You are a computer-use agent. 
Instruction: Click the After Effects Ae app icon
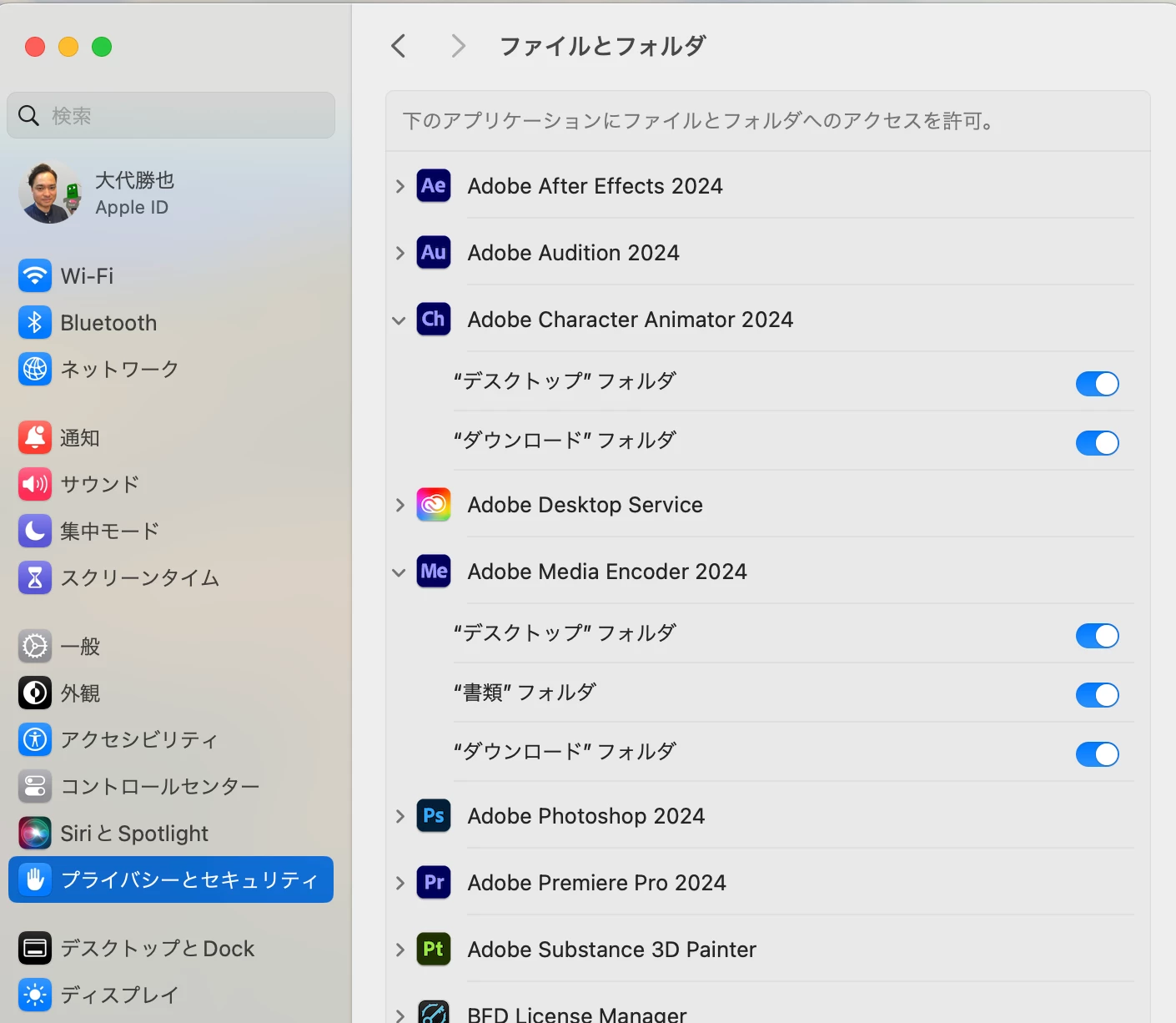click(434, 185)
